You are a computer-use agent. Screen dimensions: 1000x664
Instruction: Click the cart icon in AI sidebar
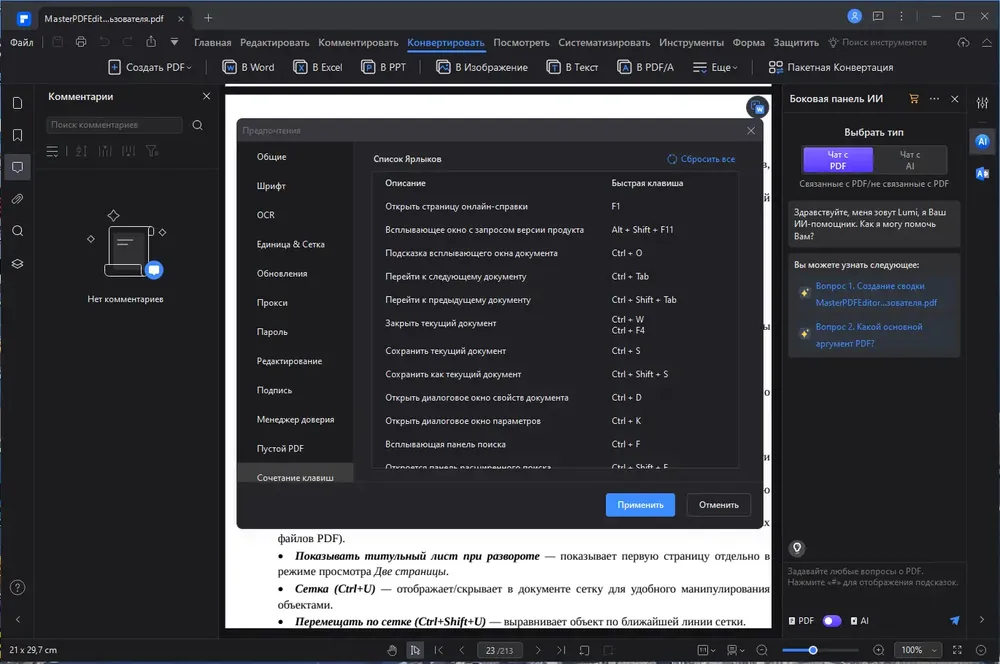click(914, 99)
